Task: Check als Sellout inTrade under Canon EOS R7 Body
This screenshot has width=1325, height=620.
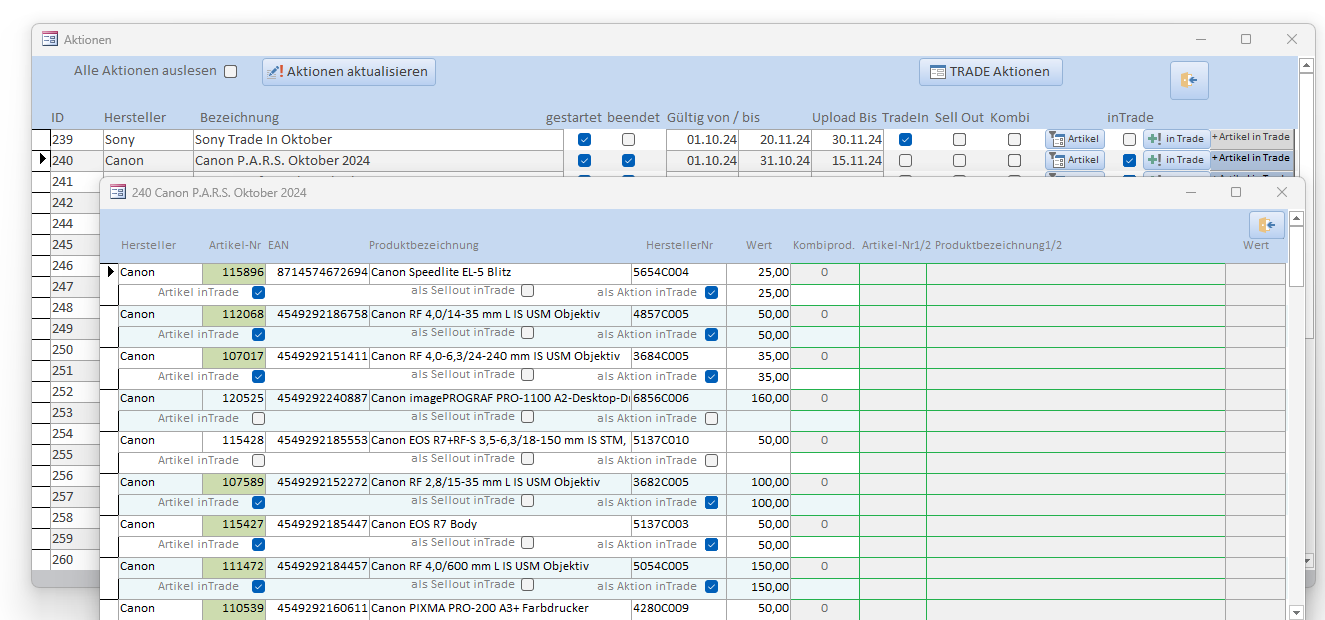Action: point(528,543)
